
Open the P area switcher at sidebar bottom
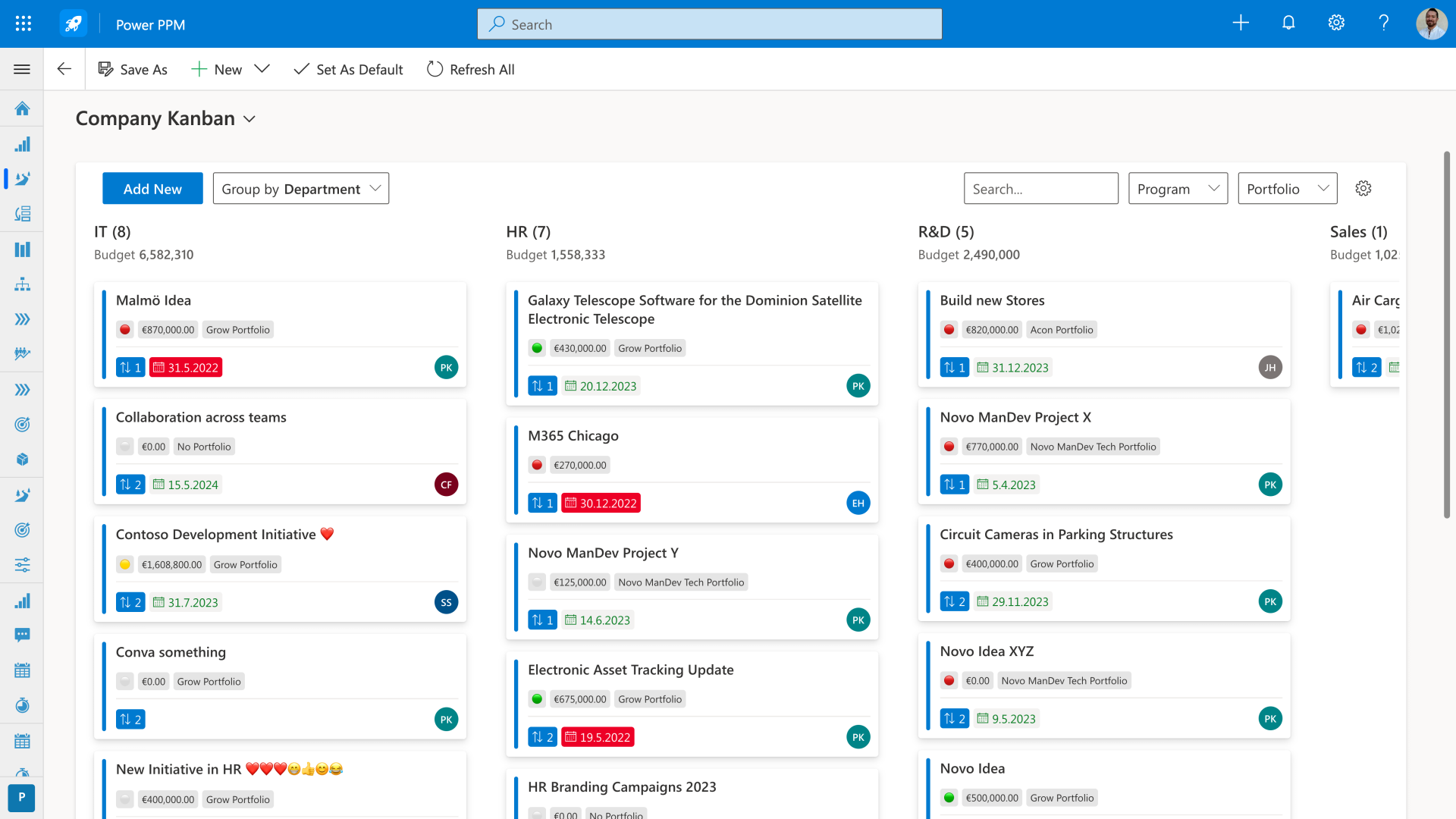click(x=21, y=797)
